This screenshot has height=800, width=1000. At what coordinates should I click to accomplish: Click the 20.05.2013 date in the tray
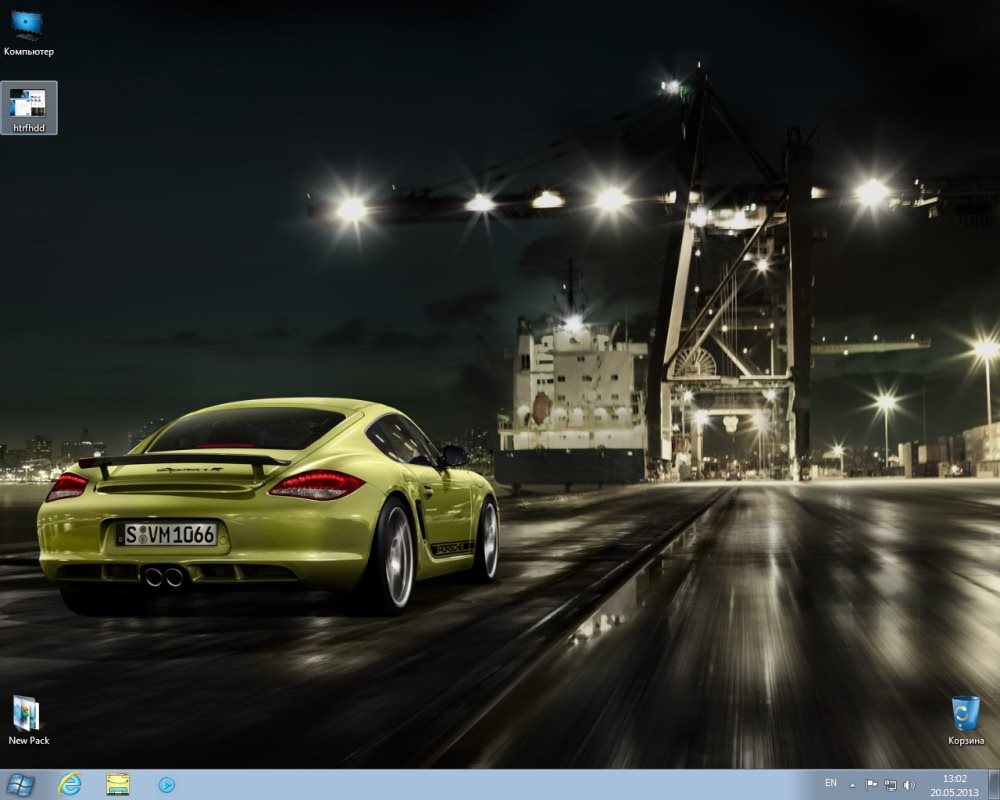(x=955, y=792)
